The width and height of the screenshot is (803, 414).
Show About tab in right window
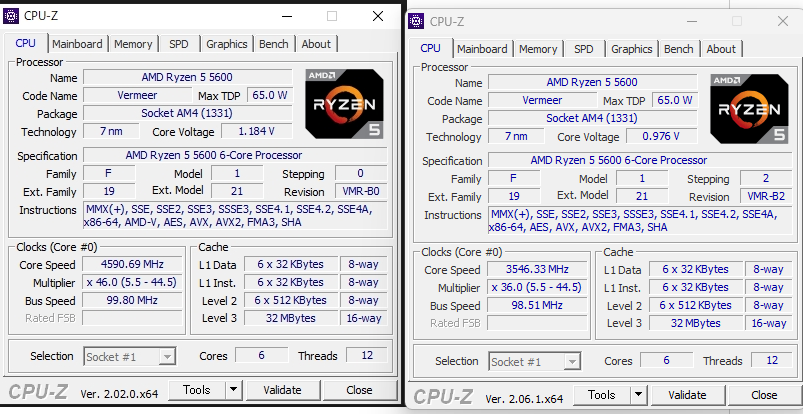pyautogui.click(x=721, y=49)
